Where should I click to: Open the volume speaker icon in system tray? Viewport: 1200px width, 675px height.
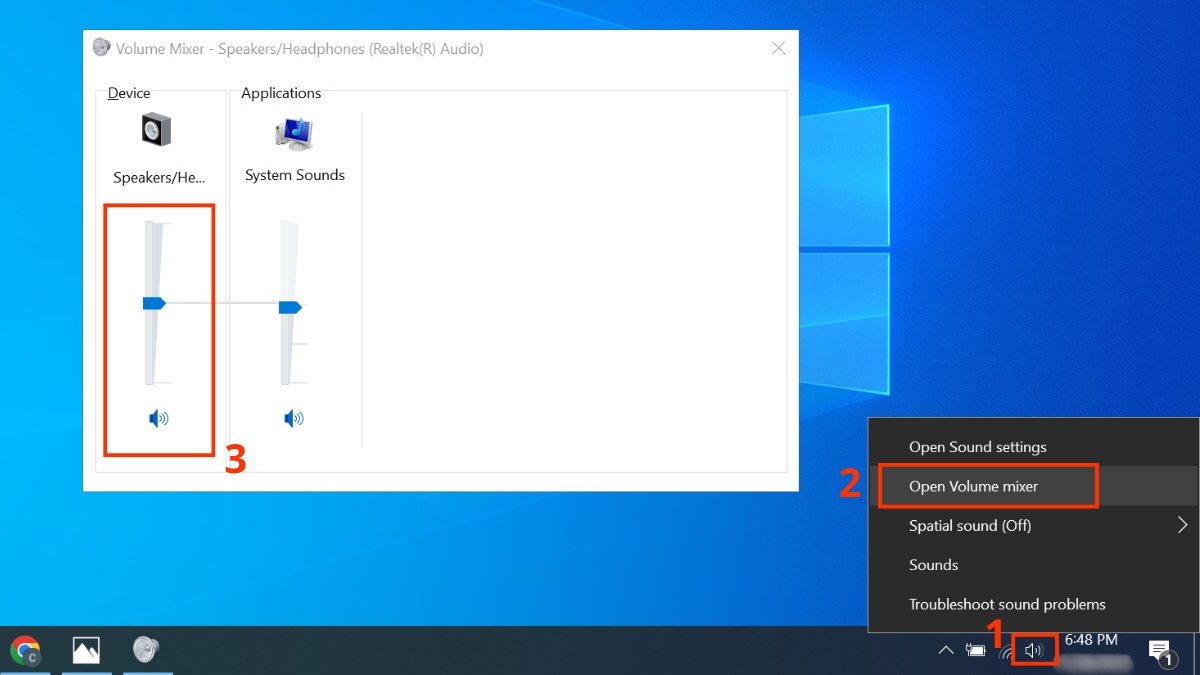coord(1034,649)
